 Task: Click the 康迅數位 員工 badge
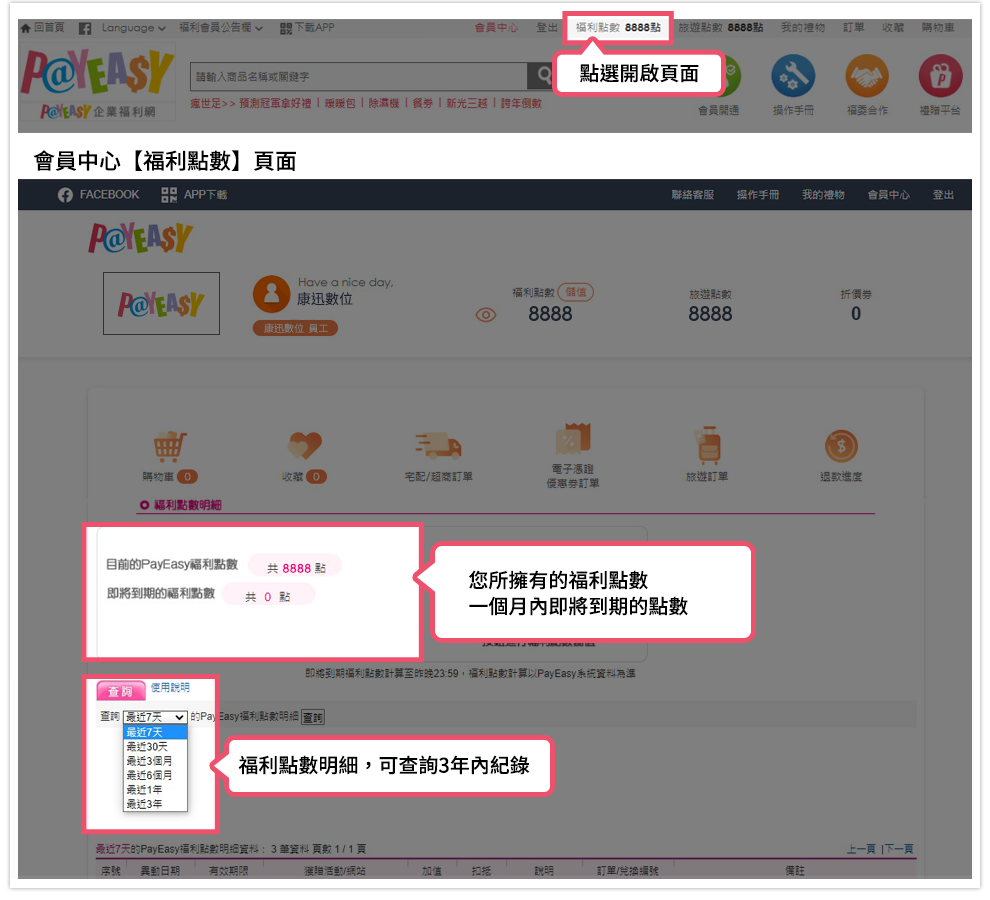(295, 328)
